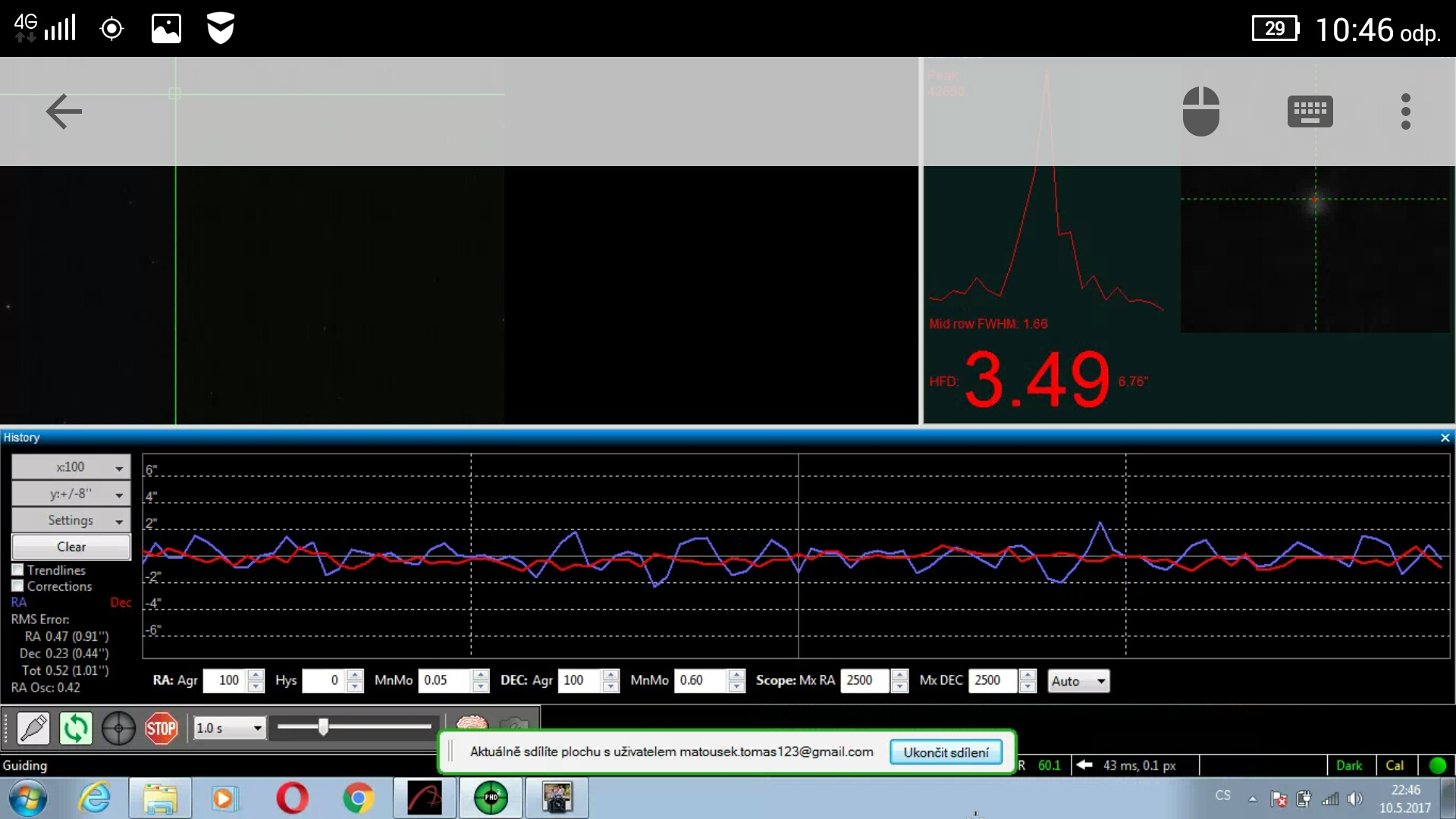Click the PHD2 taskbar application icon
The height and width of the screenshot is (819, 1456).
(490, 797)
